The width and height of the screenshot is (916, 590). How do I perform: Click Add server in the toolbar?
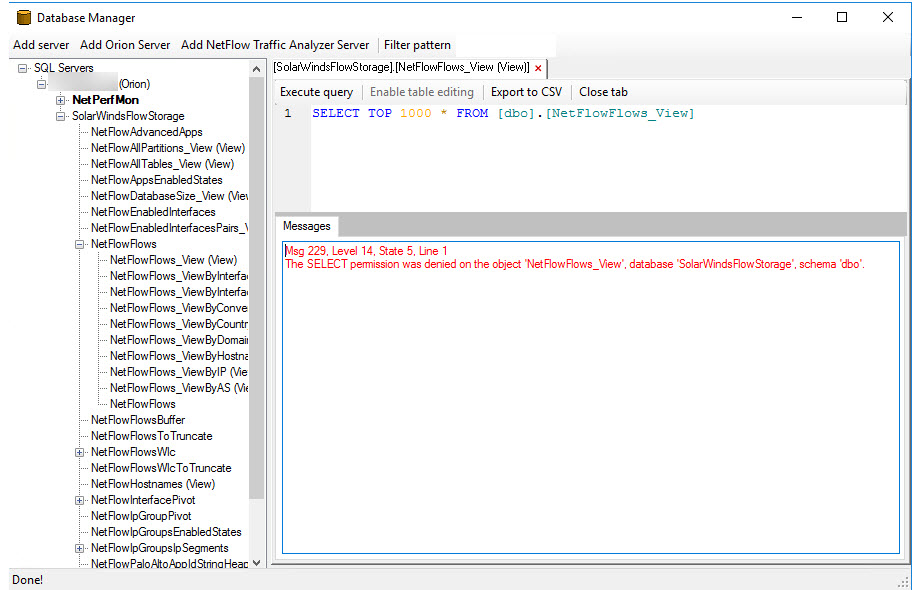[x=41, y=45]
